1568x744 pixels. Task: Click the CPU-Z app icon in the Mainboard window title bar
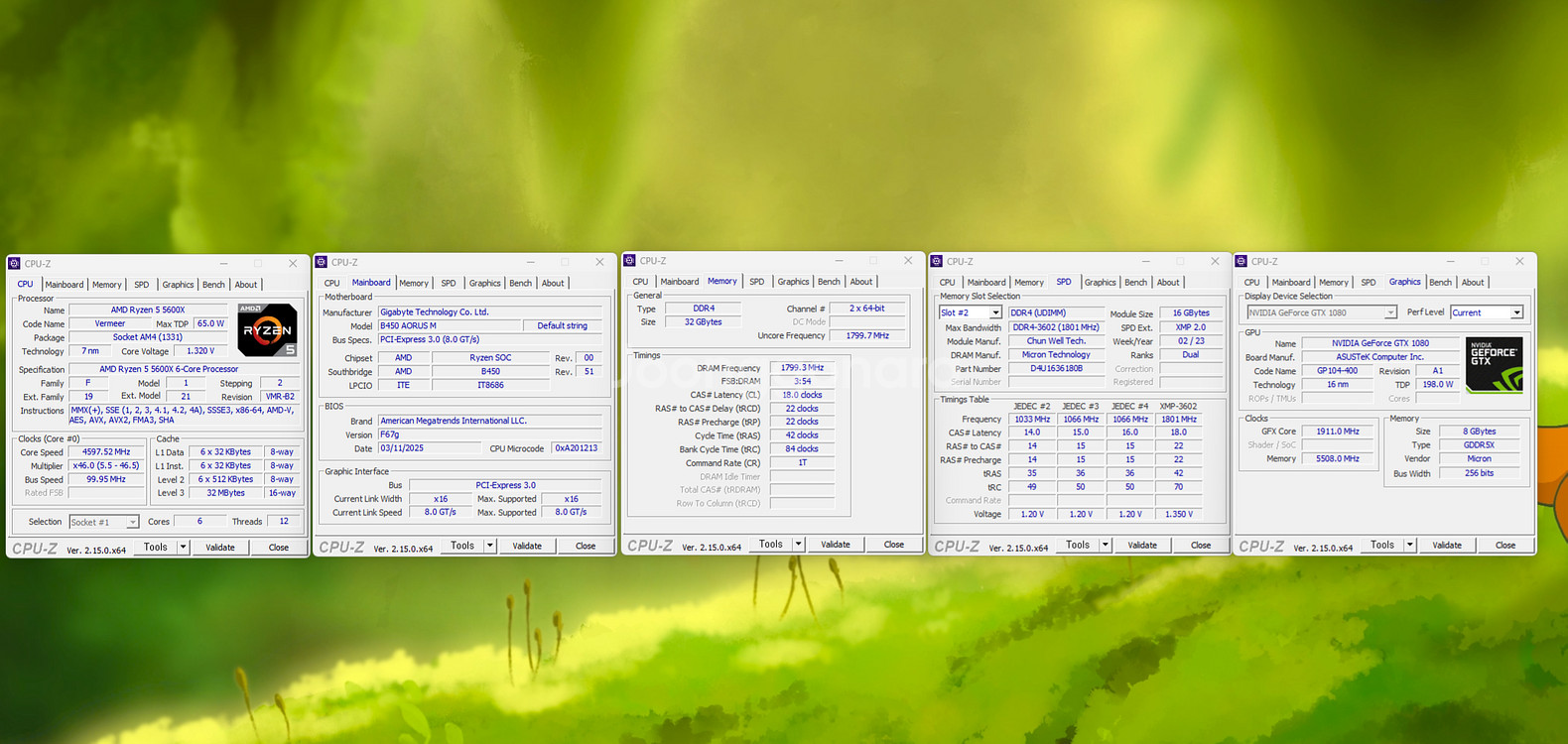322,262
